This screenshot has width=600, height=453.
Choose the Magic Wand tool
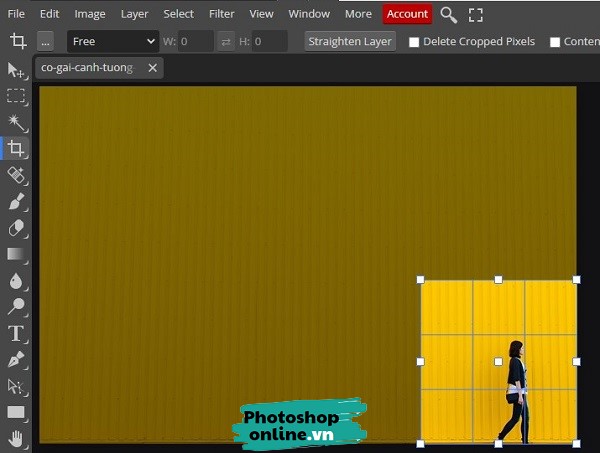(x=16, y=122)
